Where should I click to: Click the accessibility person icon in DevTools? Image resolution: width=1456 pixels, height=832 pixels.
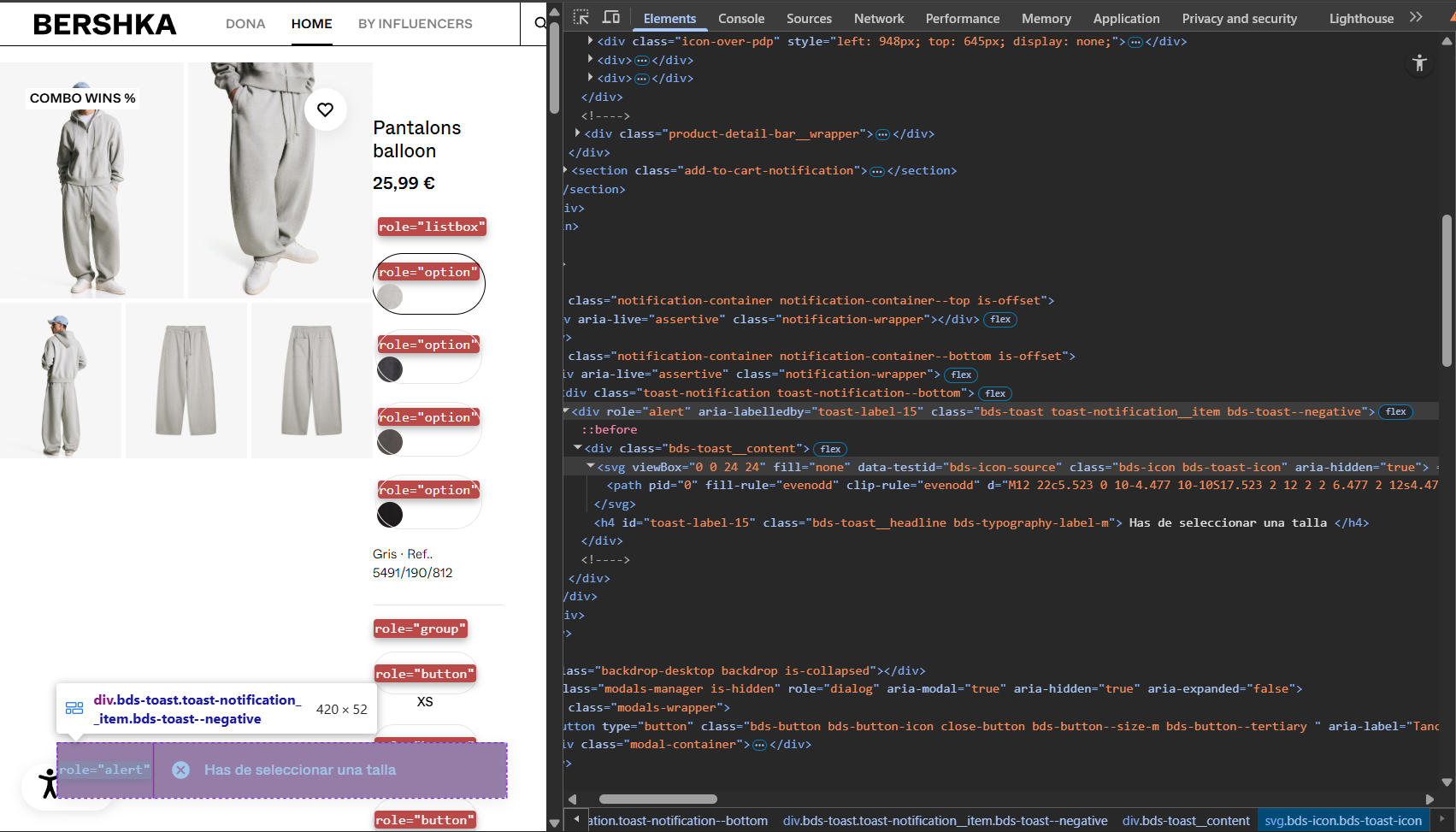pyautogui.click(x=1419, y=62)
